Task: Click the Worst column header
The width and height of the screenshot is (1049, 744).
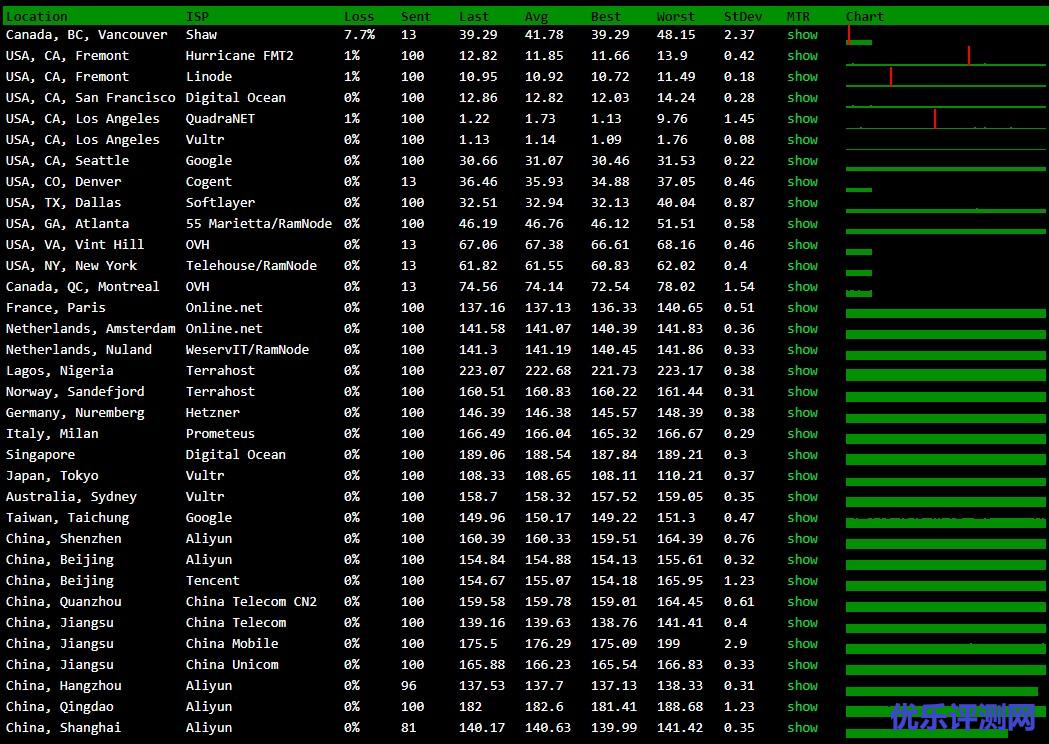Action: tap(676, 17)
